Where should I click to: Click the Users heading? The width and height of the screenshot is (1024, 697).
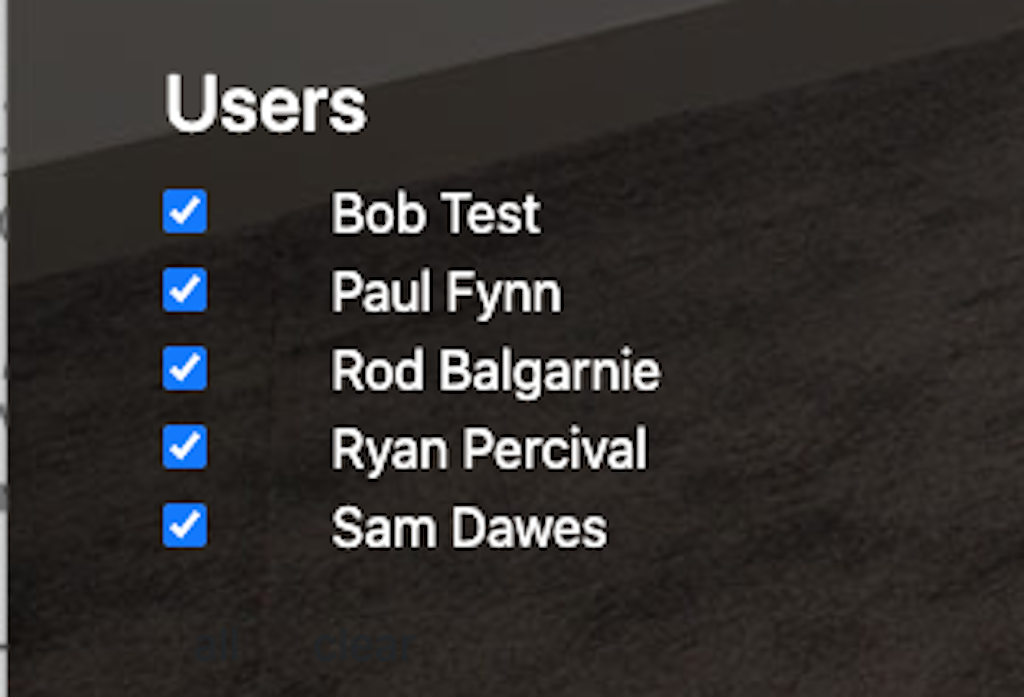(266, 103)
